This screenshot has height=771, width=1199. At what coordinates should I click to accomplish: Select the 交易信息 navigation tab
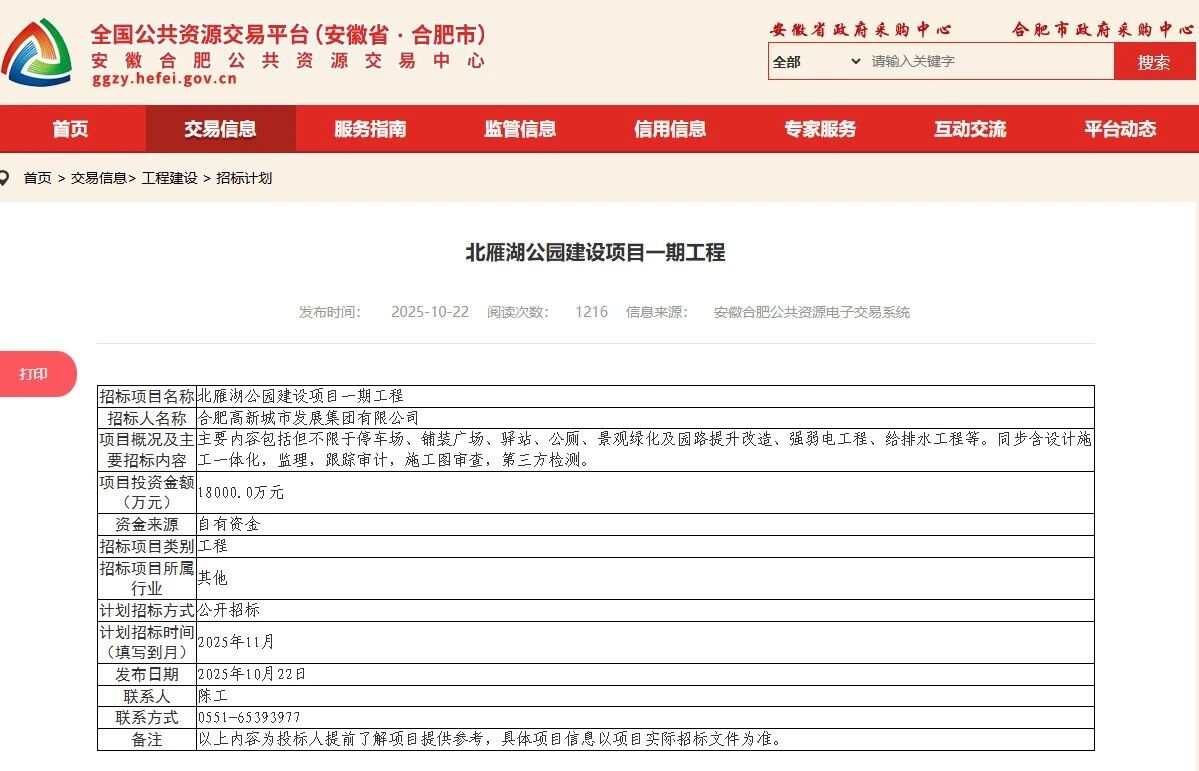[220, 129]
